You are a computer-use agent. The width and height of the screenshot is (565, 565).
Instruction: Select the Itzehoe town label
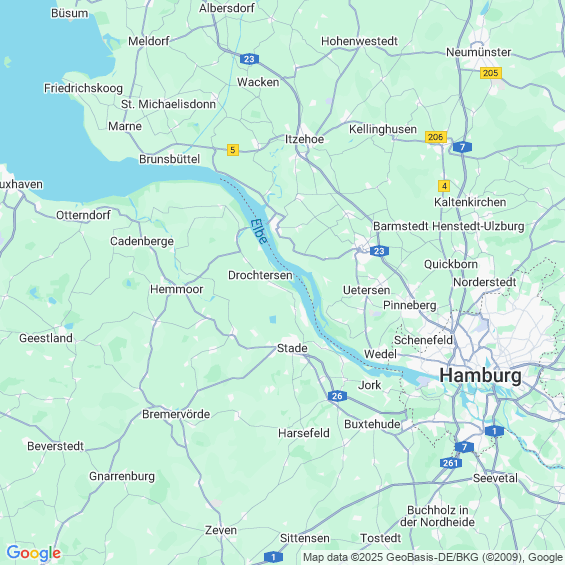click(304, 139)
